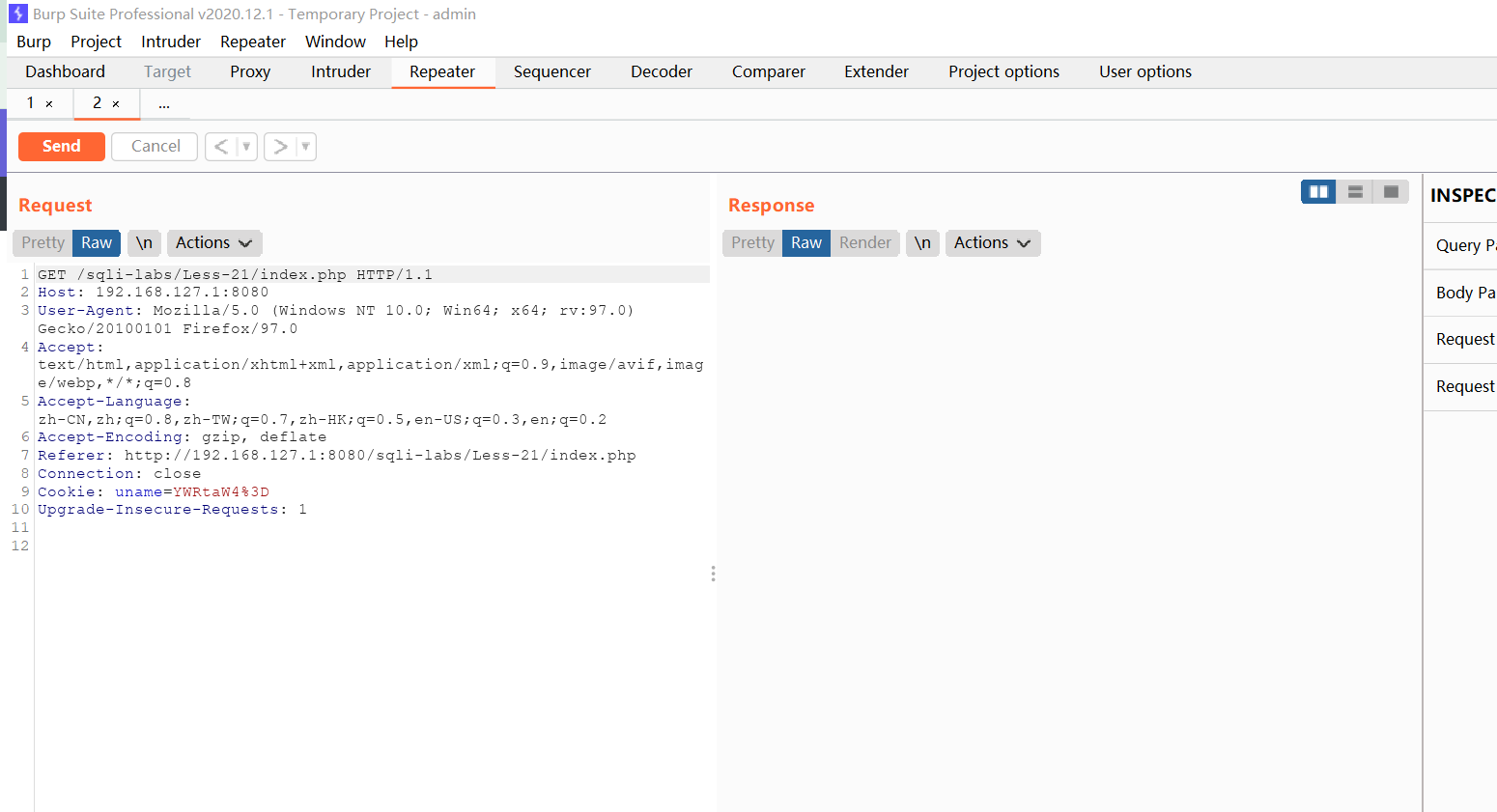This screenshot has width=1497, height=812.
Task: Open the Project menu
Action: [x=96, y=42]
